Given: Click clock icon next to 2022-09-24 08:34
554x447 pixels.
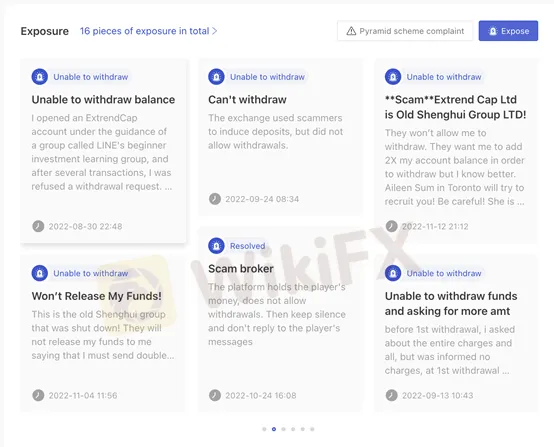Looking at the screenshot, I should [x=215, y=199].
